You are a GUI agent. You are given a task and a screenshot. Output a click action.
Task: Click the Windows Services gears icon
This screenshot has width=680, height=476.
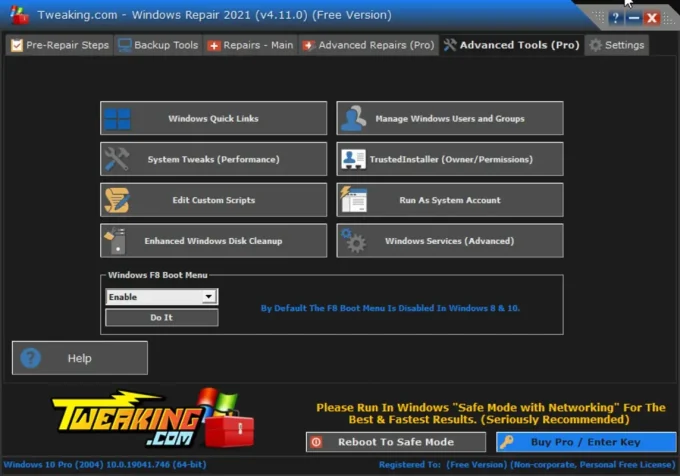tap(353, 241)
